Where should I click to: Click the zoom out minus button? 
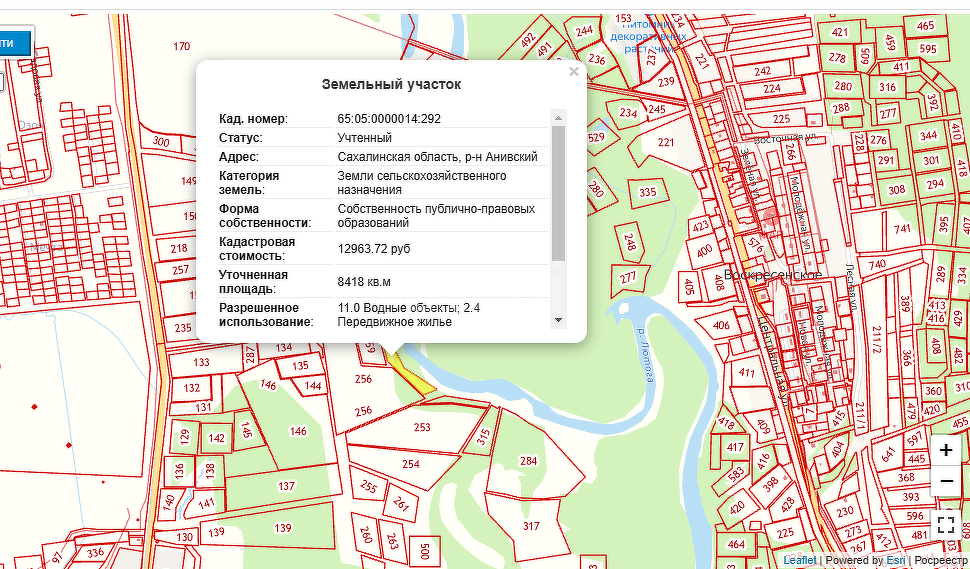pos(946,481)
